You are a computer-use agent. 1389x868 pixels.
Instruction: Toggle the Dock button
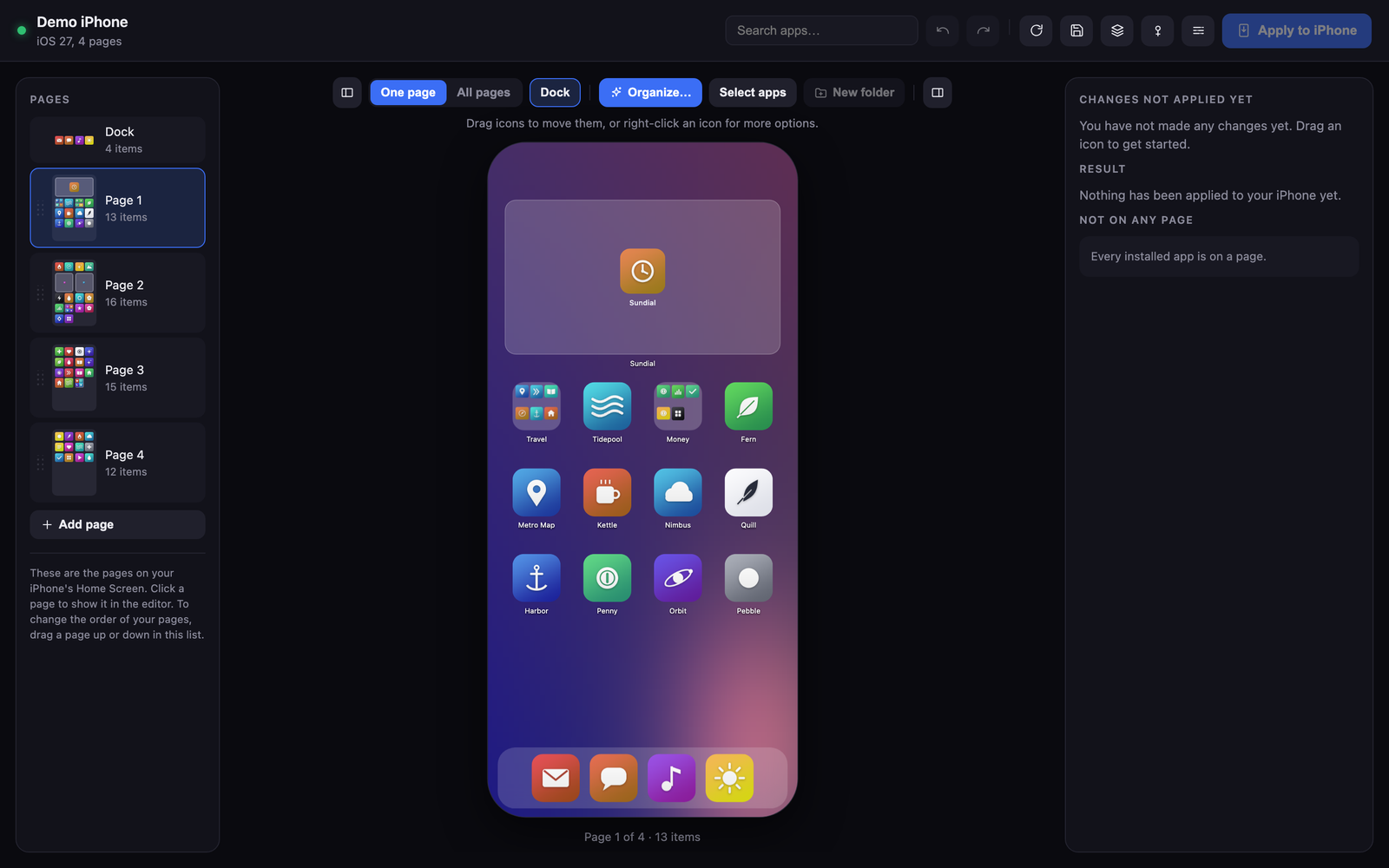coord(555,93)
